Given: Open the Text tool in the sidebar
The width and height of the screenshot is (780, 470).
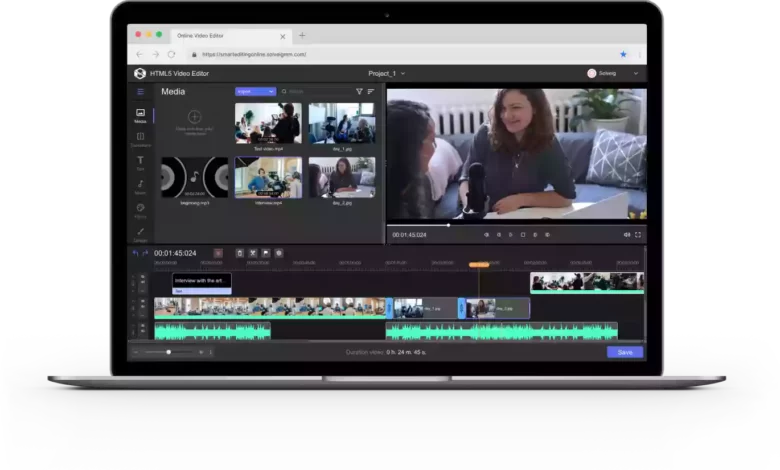Looking at the screenshot, I should click(140, 163).
